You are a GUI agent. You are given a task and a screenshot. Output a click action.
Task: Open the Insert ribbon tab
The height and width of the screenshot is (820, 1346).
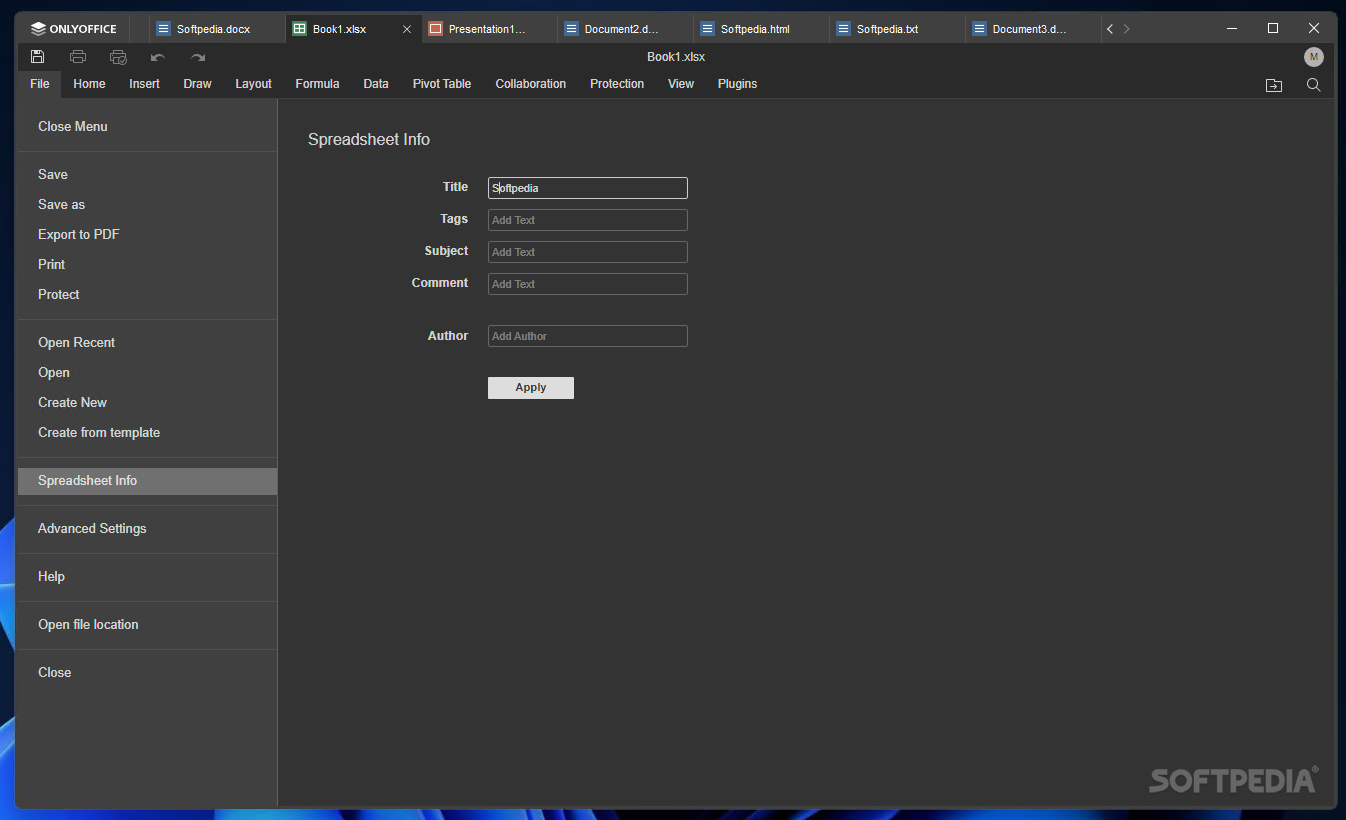(x=144, y=84)
